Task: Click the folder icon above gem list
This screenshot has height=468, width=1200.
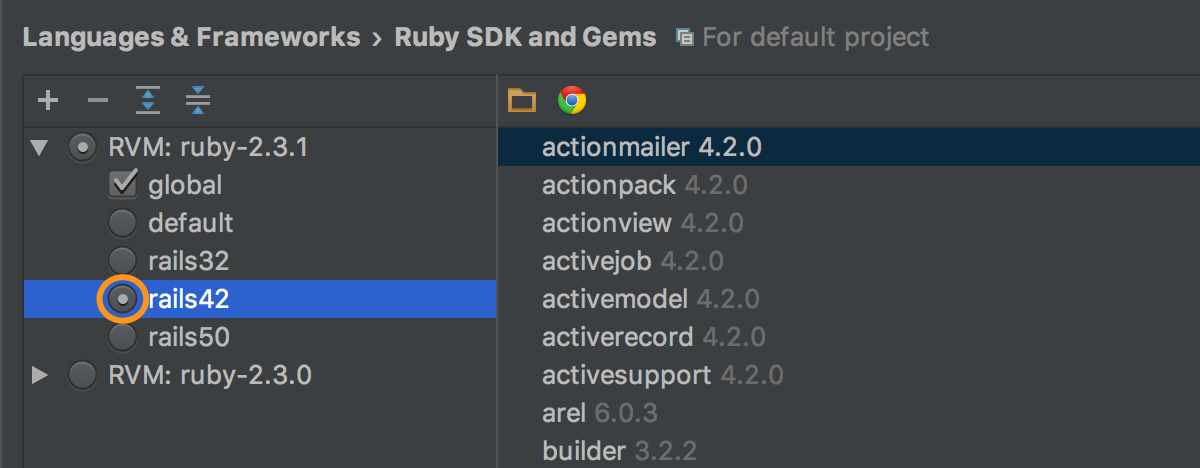Action: pyautogui.click(x=522, y=100)
